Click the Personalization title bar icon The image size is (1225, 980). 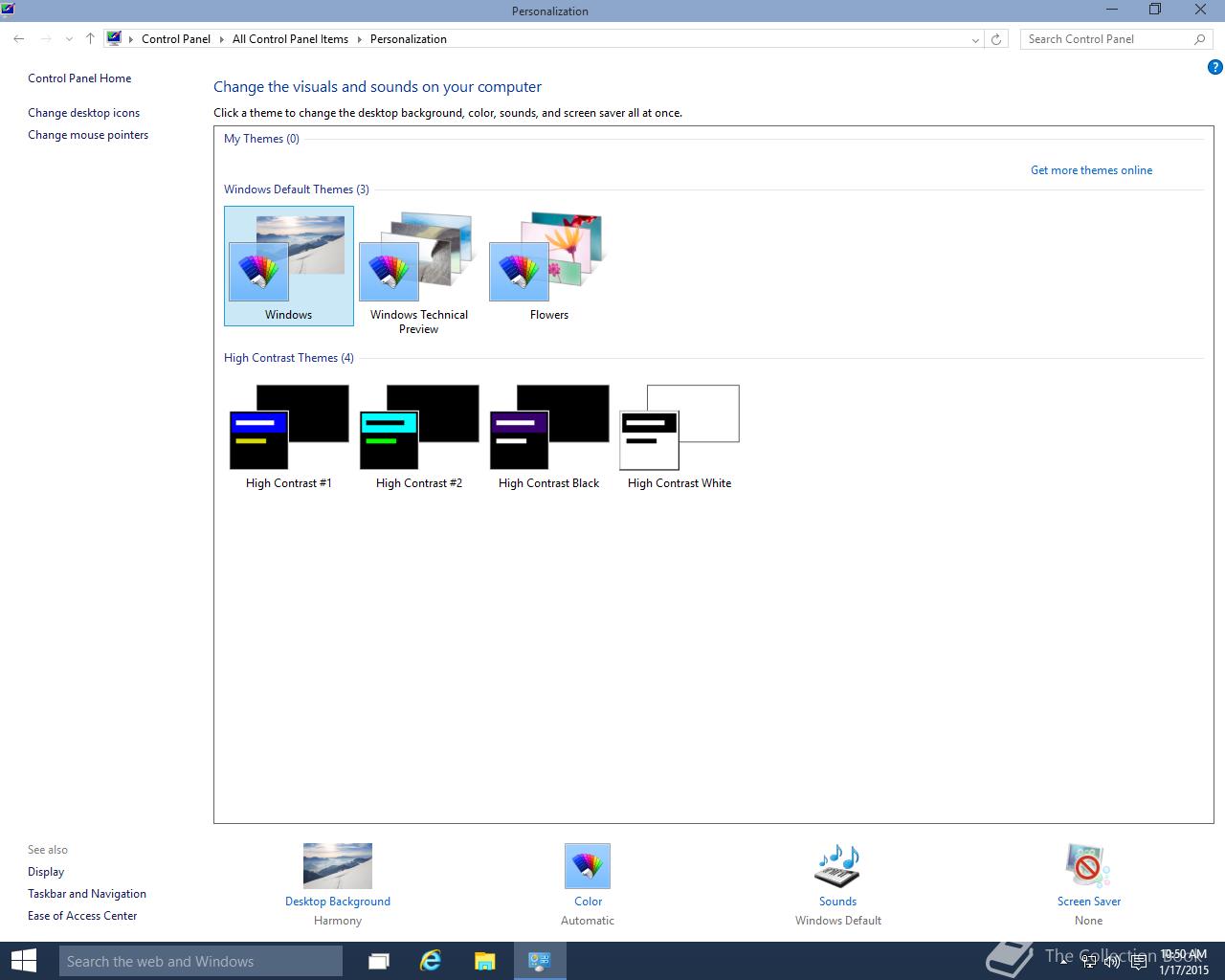[8, 11]
